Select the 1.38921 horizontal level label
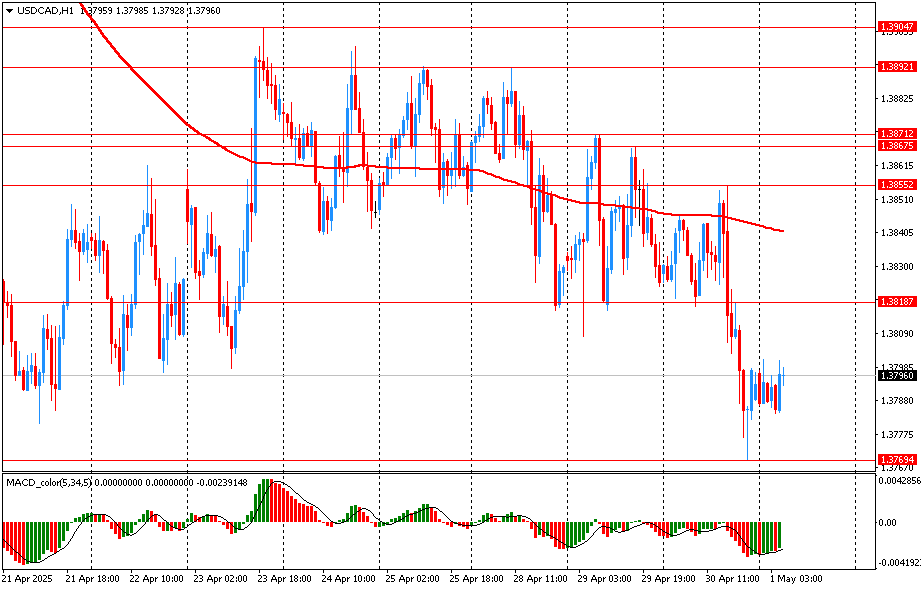The width and height of the screenshot is (921, 590). click(896, 66)
